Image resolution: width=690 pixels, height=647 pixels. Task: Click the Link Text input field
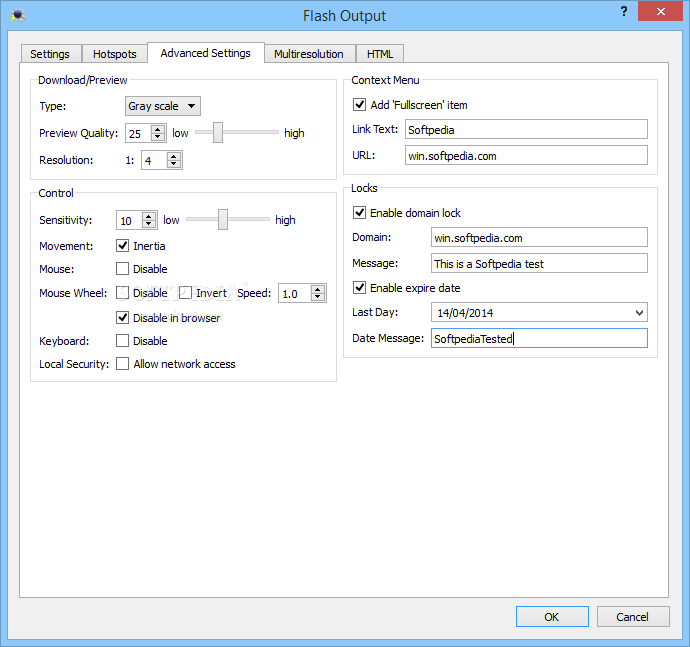[526, 130]
